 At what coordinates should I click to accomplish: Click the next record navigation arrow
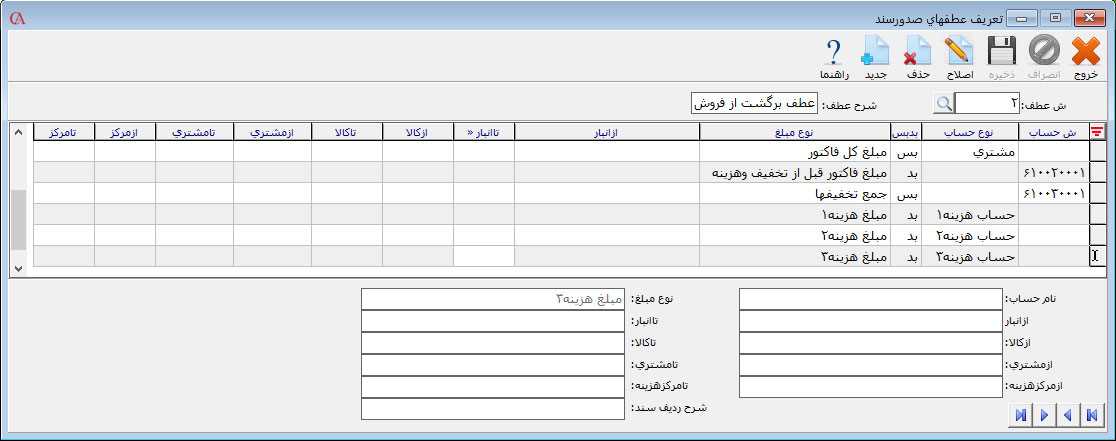pos(1044,415)
